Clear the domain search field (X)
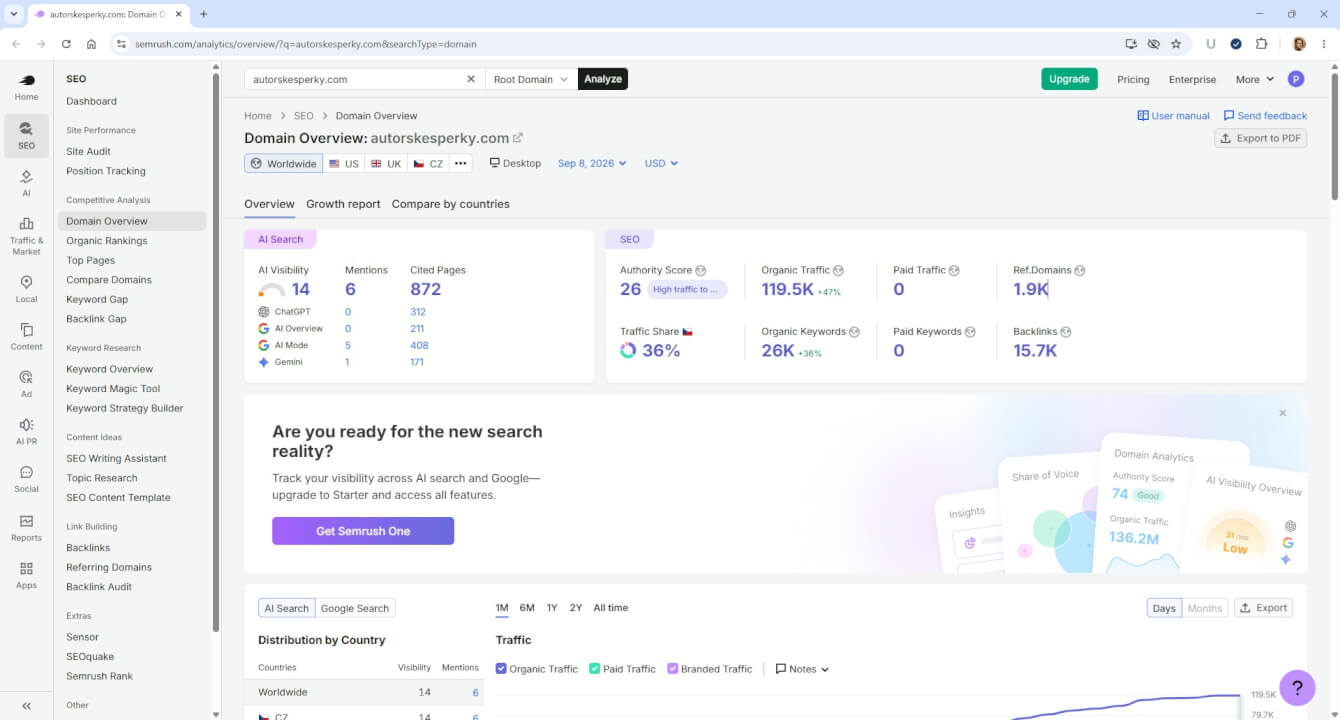Viewport: 1340px width, 720px height. (x=471, y=79)
